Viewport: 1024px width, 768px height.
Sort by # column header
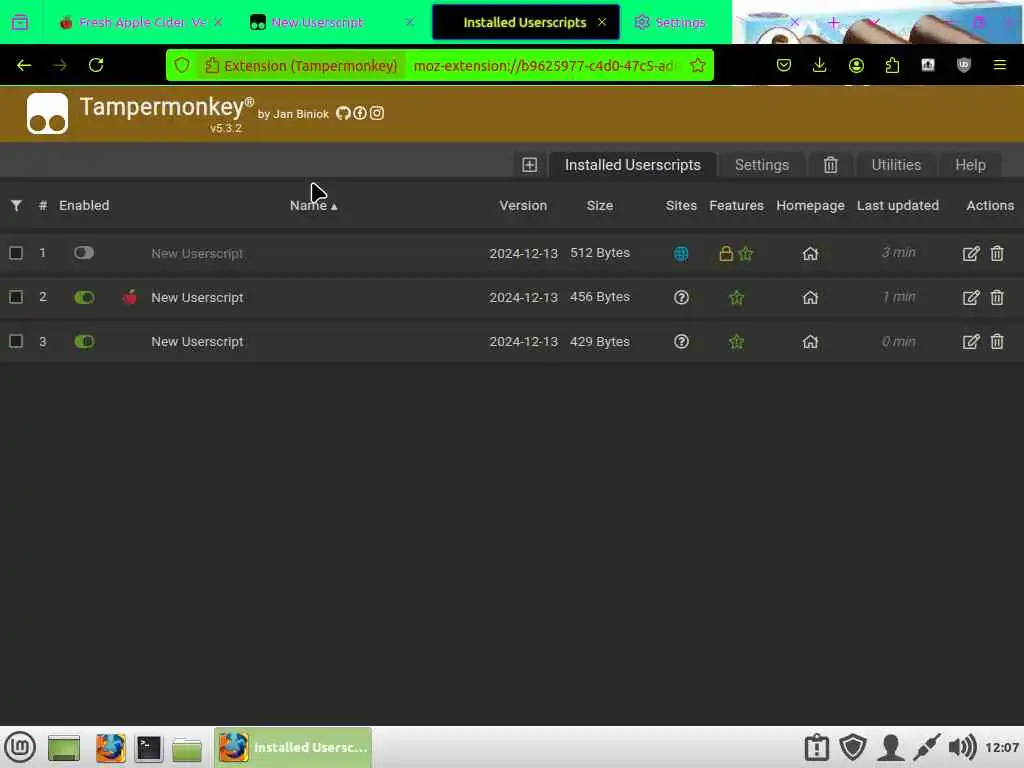pyautogui.click(x=43, y=206)
